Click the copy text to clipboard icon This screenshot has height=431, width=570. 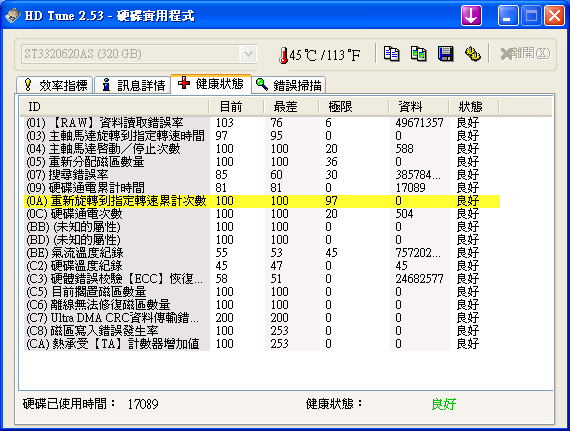click(x=392, y=54)
